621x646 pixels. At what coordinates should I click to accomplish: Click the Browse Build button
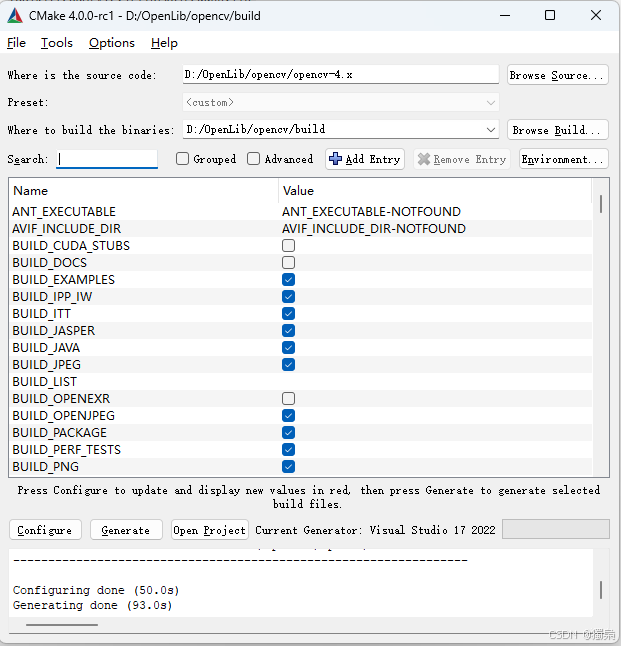[x=558, y=130]
